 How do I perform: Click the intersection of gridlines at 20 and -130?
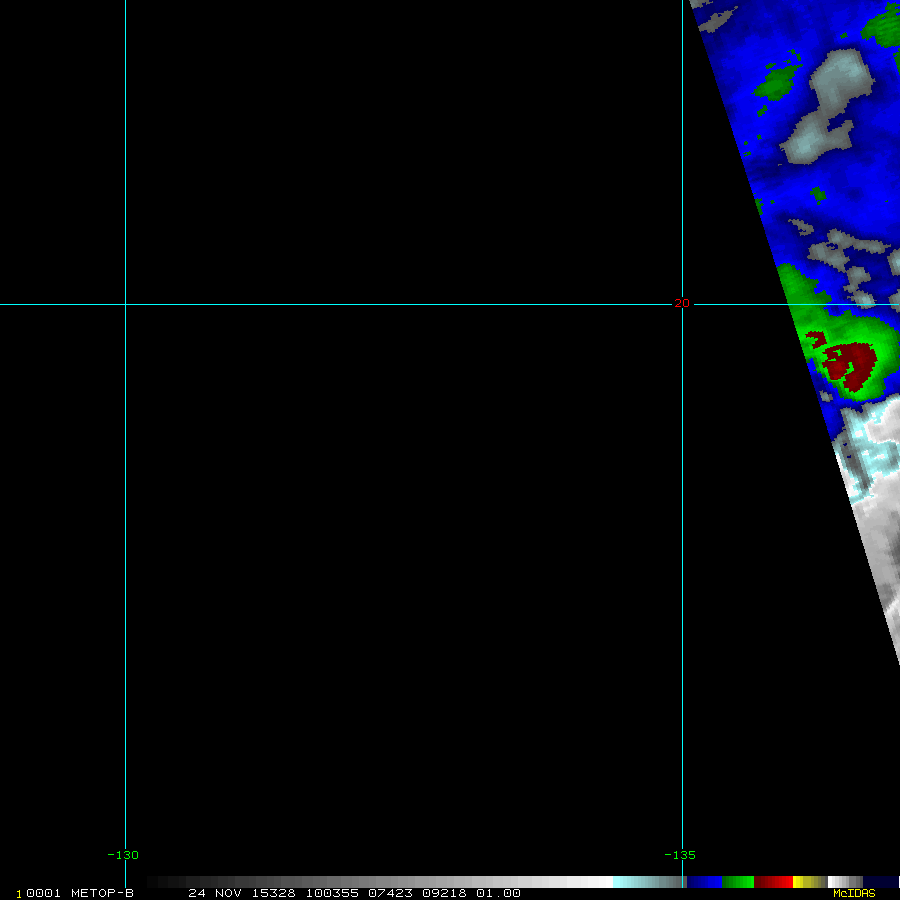(x=125, y=304)
